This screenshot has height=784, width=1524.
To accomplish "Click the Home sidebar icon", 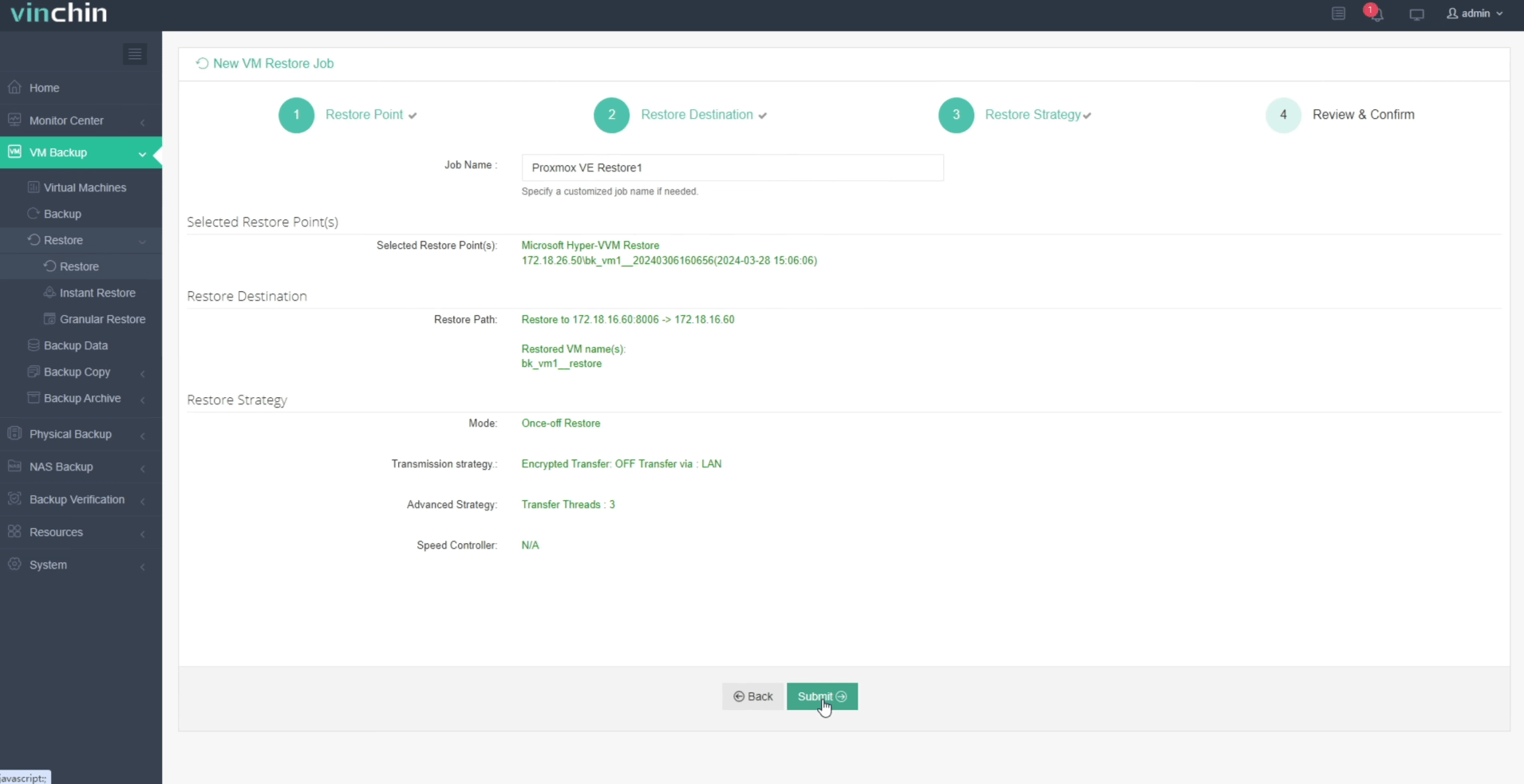I will tap(14, 87).
